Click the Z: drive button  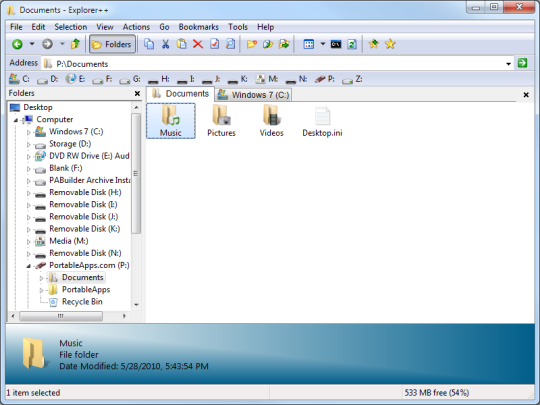click(x=352, y=79)
